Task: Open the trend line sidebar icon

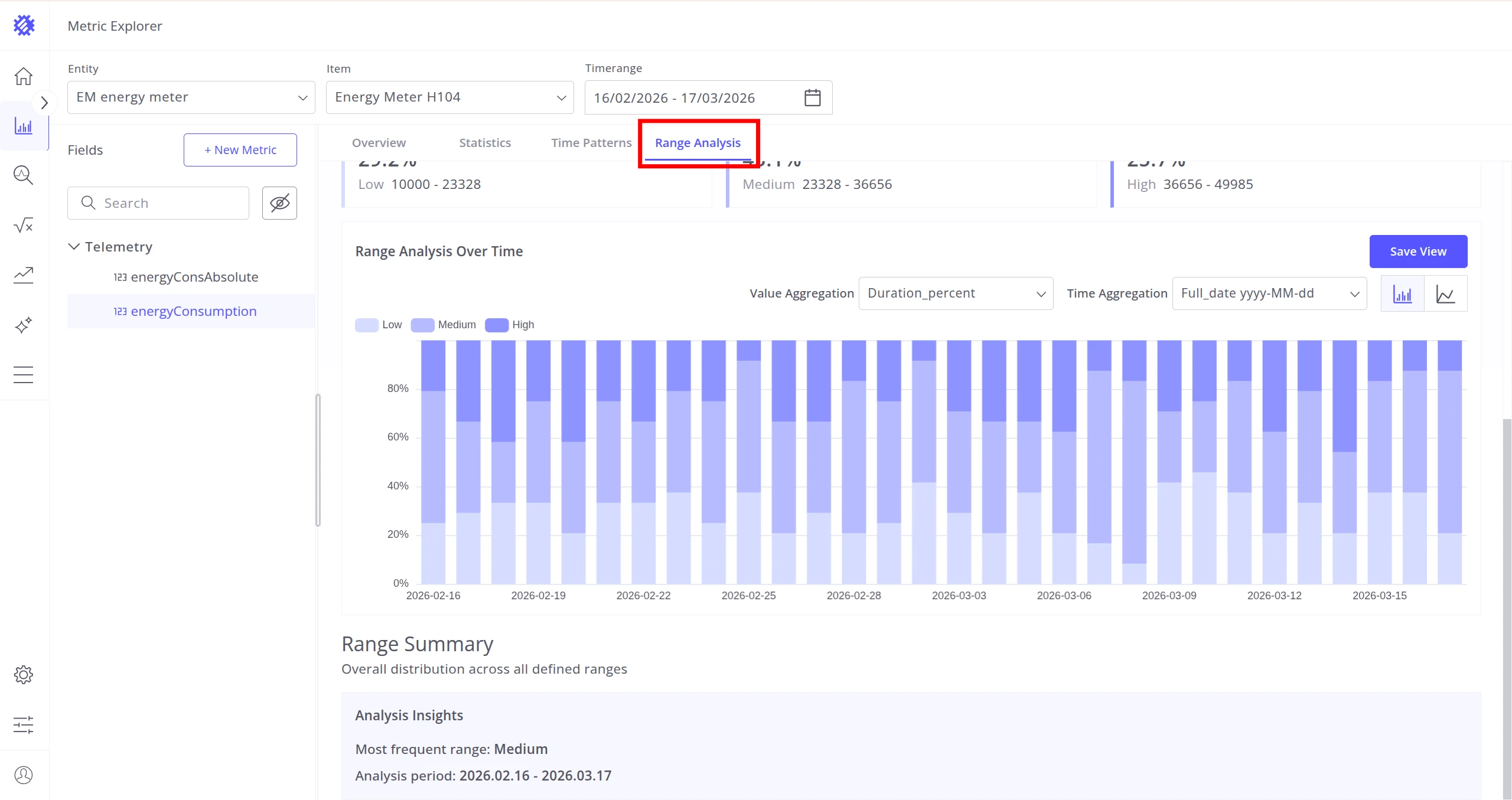Action: tap(24, 275)
